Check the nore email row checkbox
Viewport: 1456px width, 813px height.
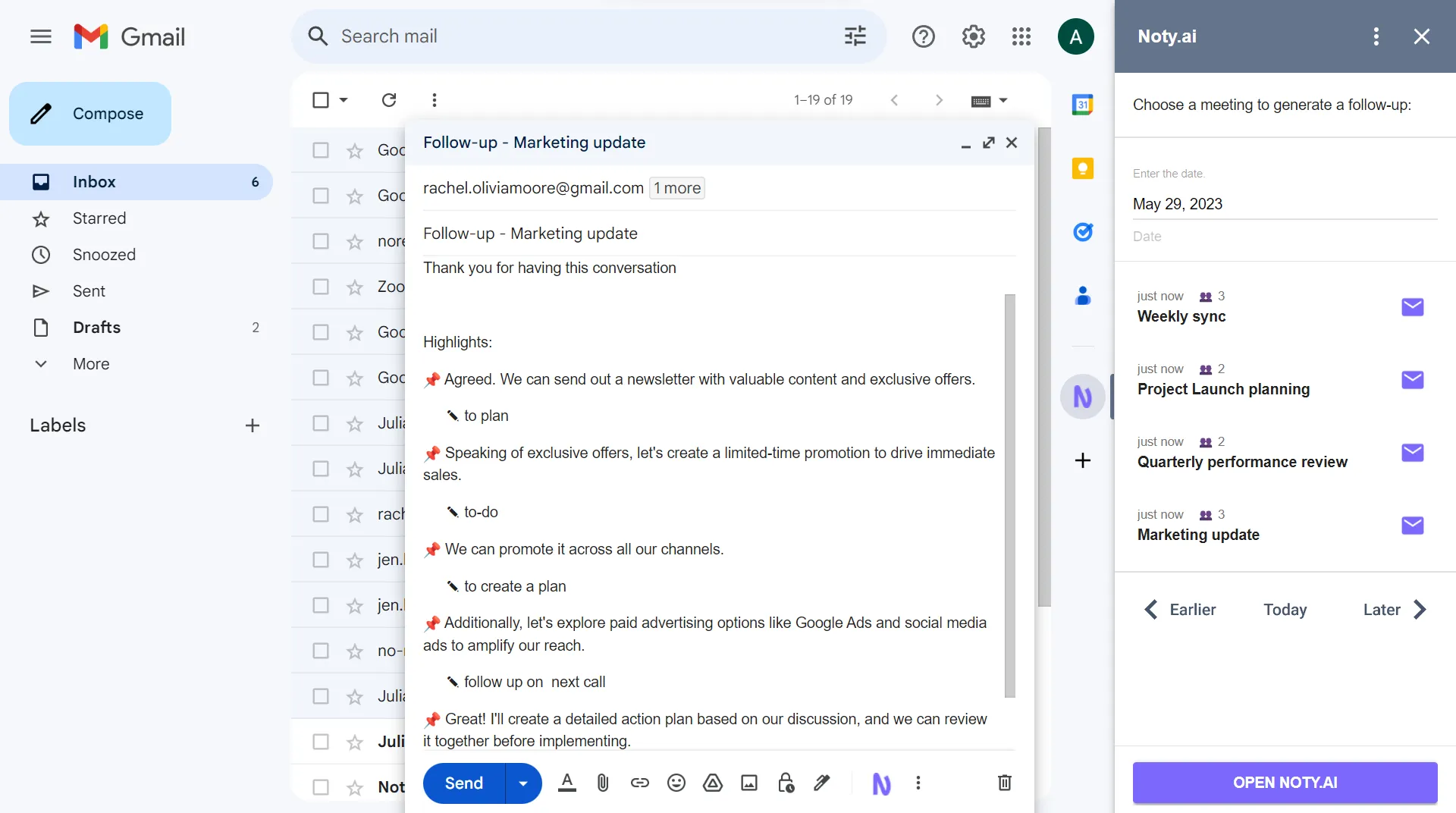pos(320,241)
